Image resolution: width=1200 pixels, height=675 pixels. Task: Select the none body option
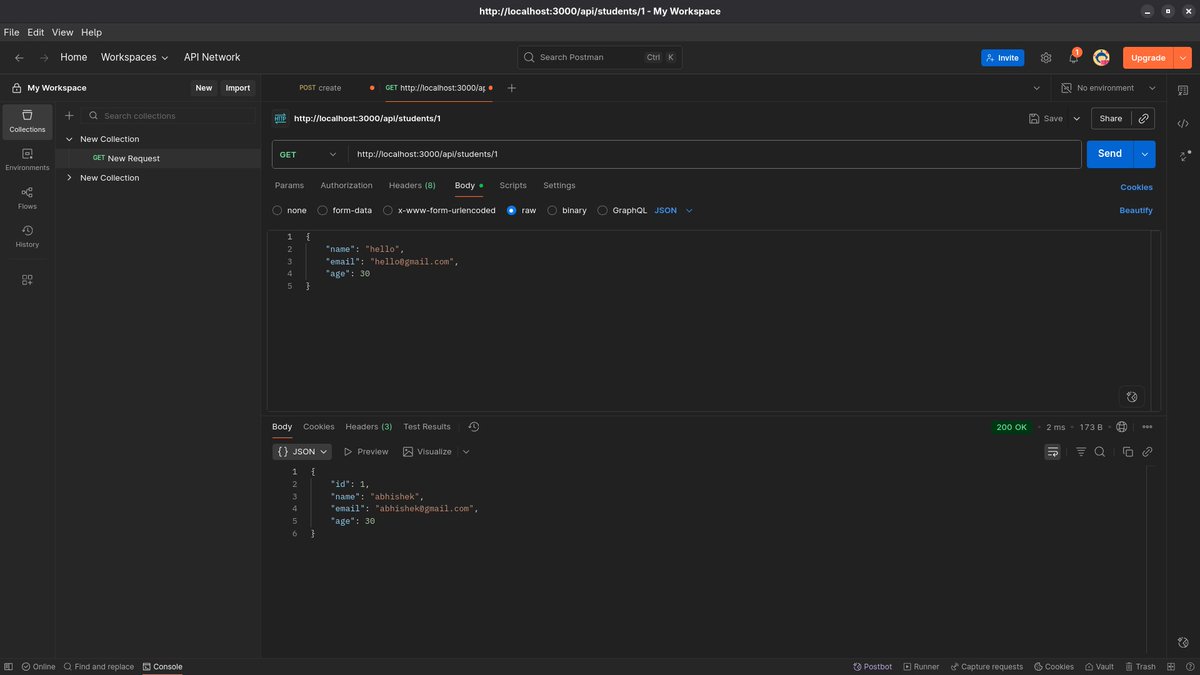(x=290, y=211)
